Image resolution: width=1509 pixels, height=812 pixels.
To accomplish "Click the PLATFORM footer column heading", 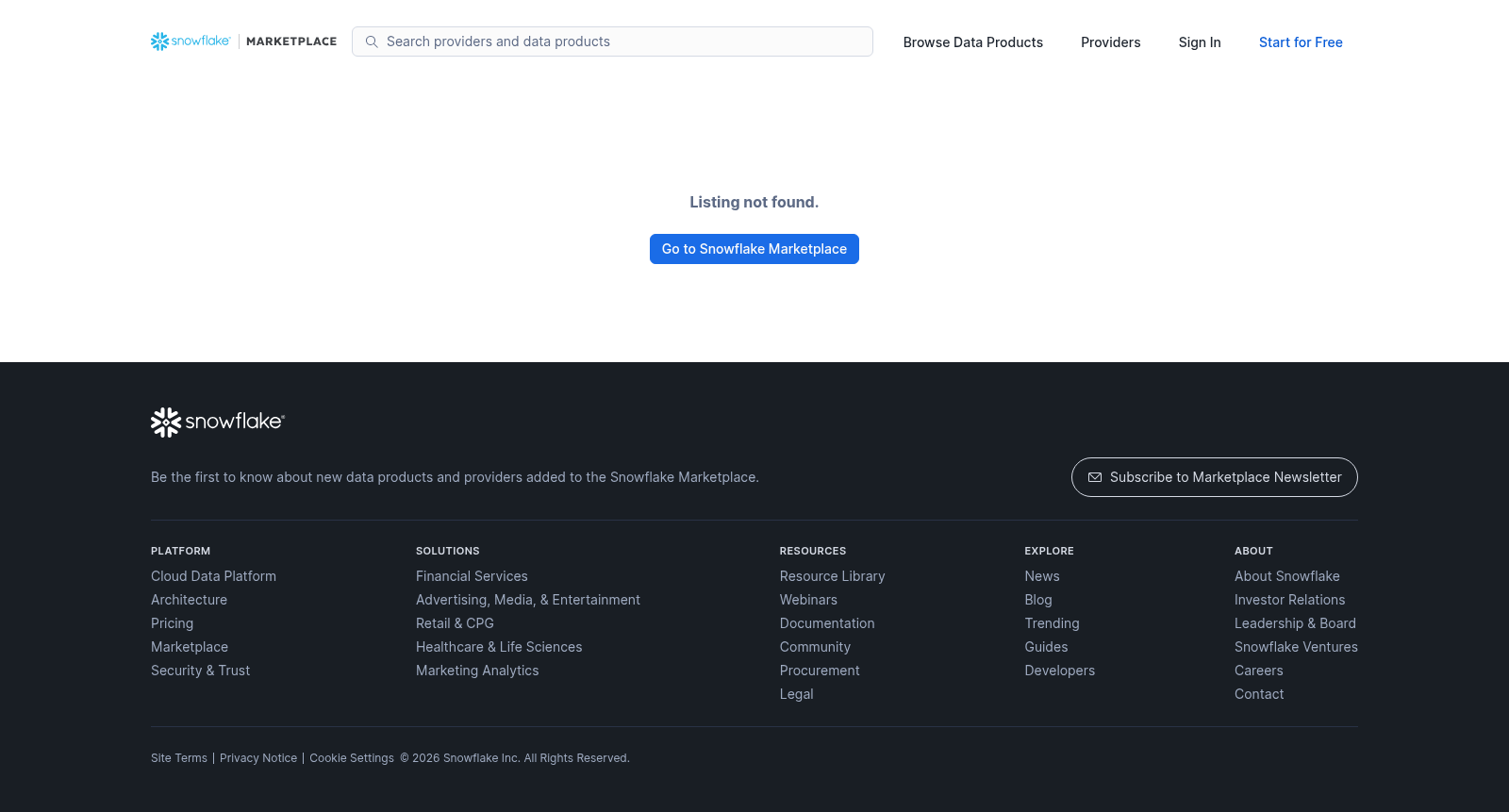I will click(181, 551).
